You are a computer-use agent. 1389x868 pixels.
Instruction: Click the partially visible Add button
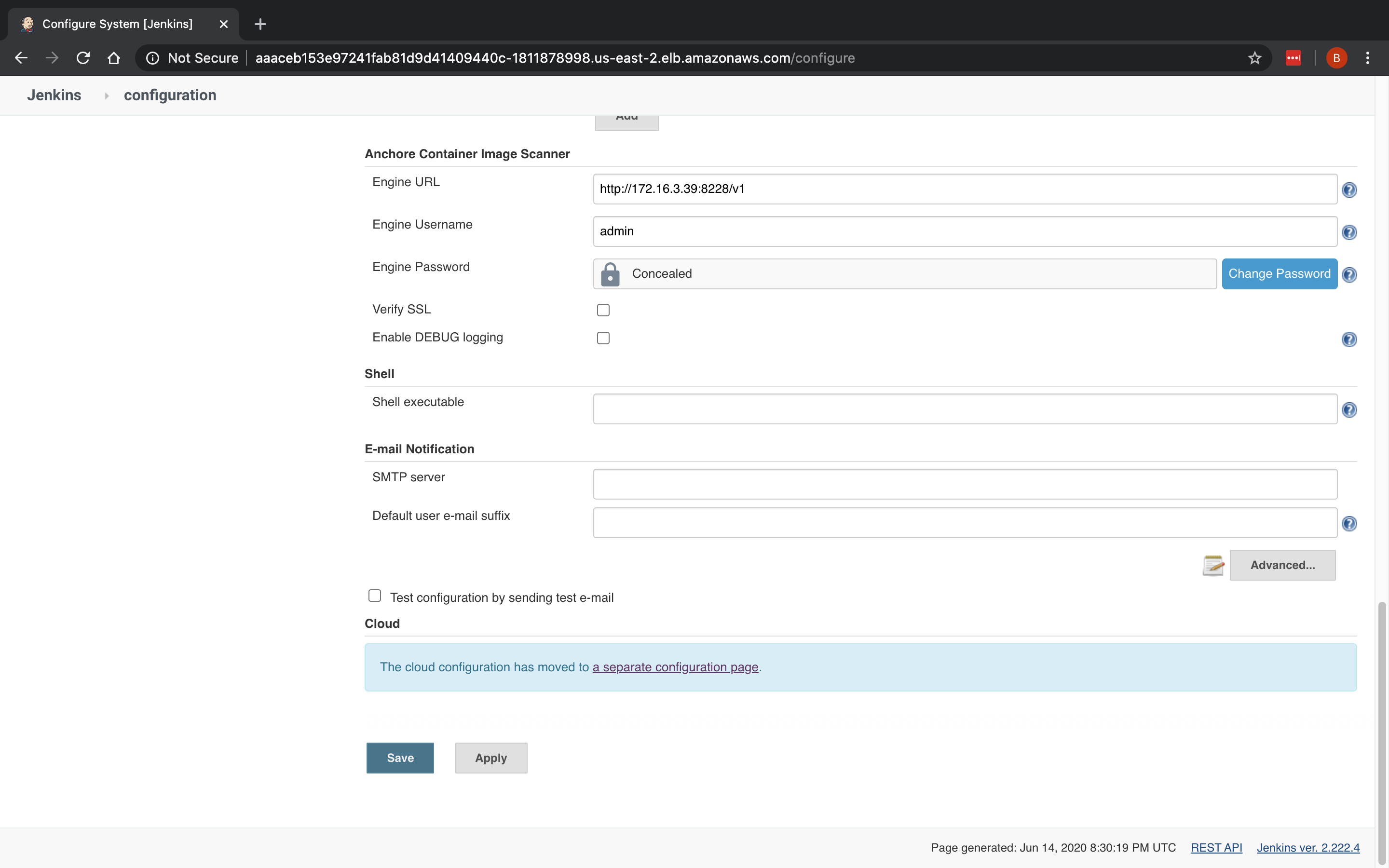[627, 122]
